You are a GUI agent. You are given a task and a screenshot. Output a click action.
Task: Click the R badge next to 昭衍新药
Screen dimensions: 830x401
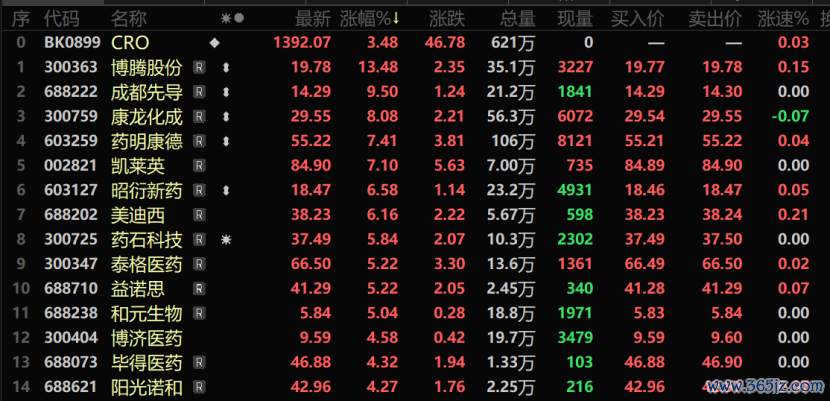[x=199, y=190]
